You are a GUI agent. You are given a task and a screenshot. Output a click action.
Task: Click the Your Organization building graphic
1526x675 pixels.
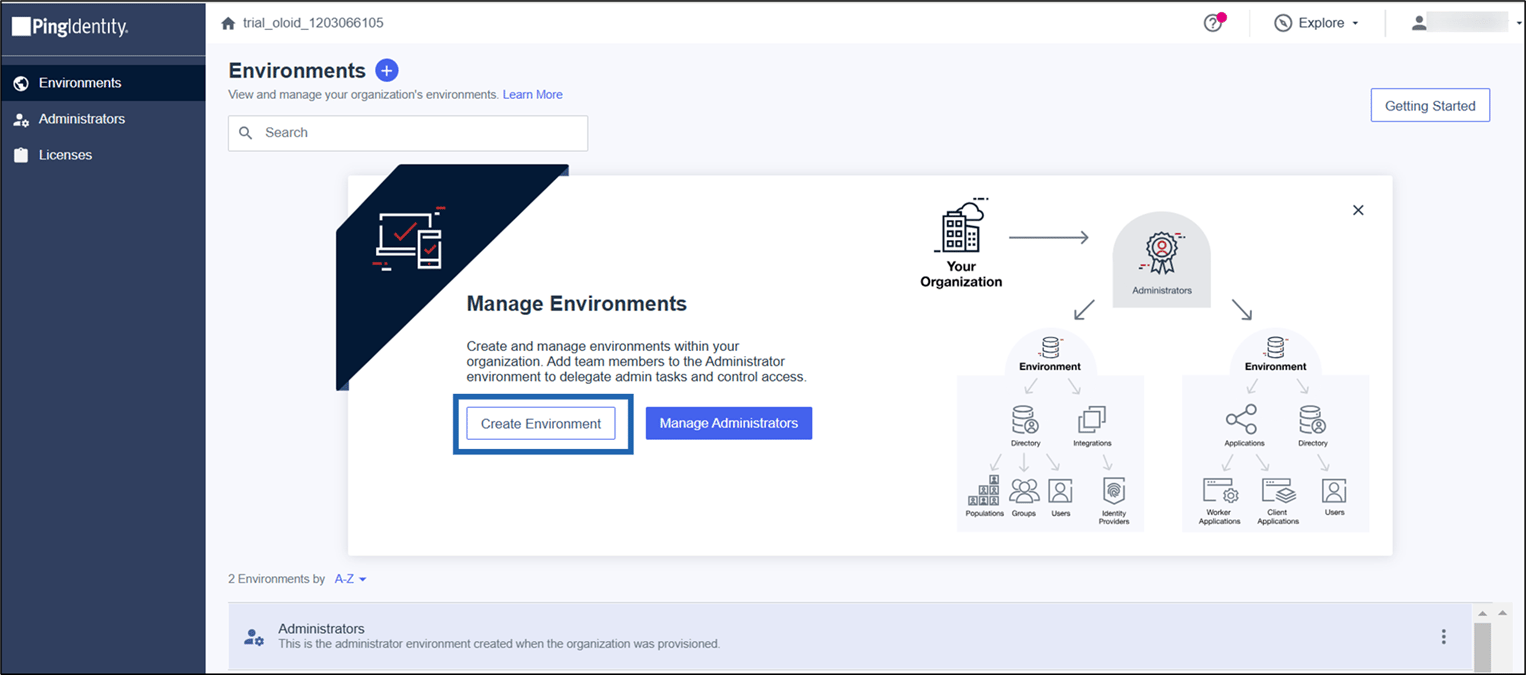(961, 226)
